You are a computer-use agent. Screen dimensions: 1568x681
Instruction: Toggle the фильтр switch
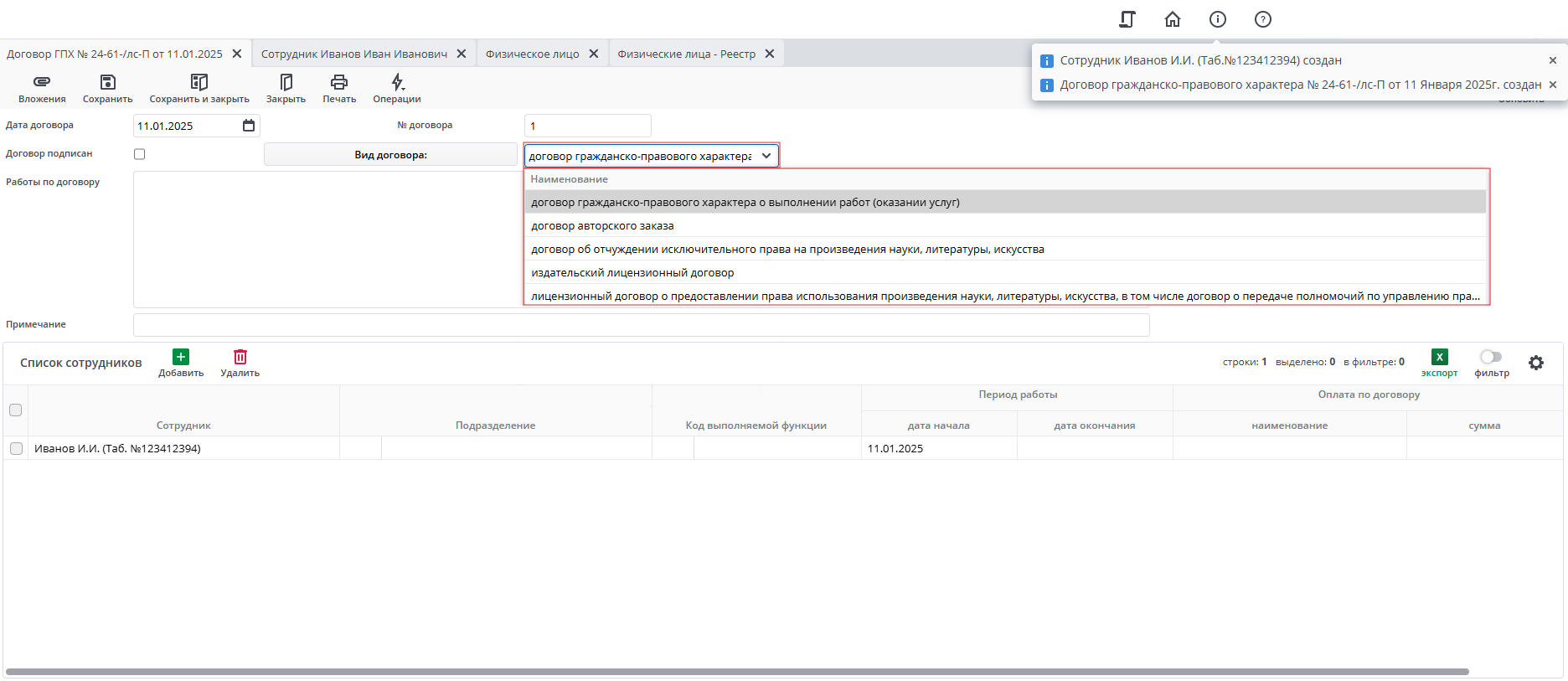point(1491,357)
